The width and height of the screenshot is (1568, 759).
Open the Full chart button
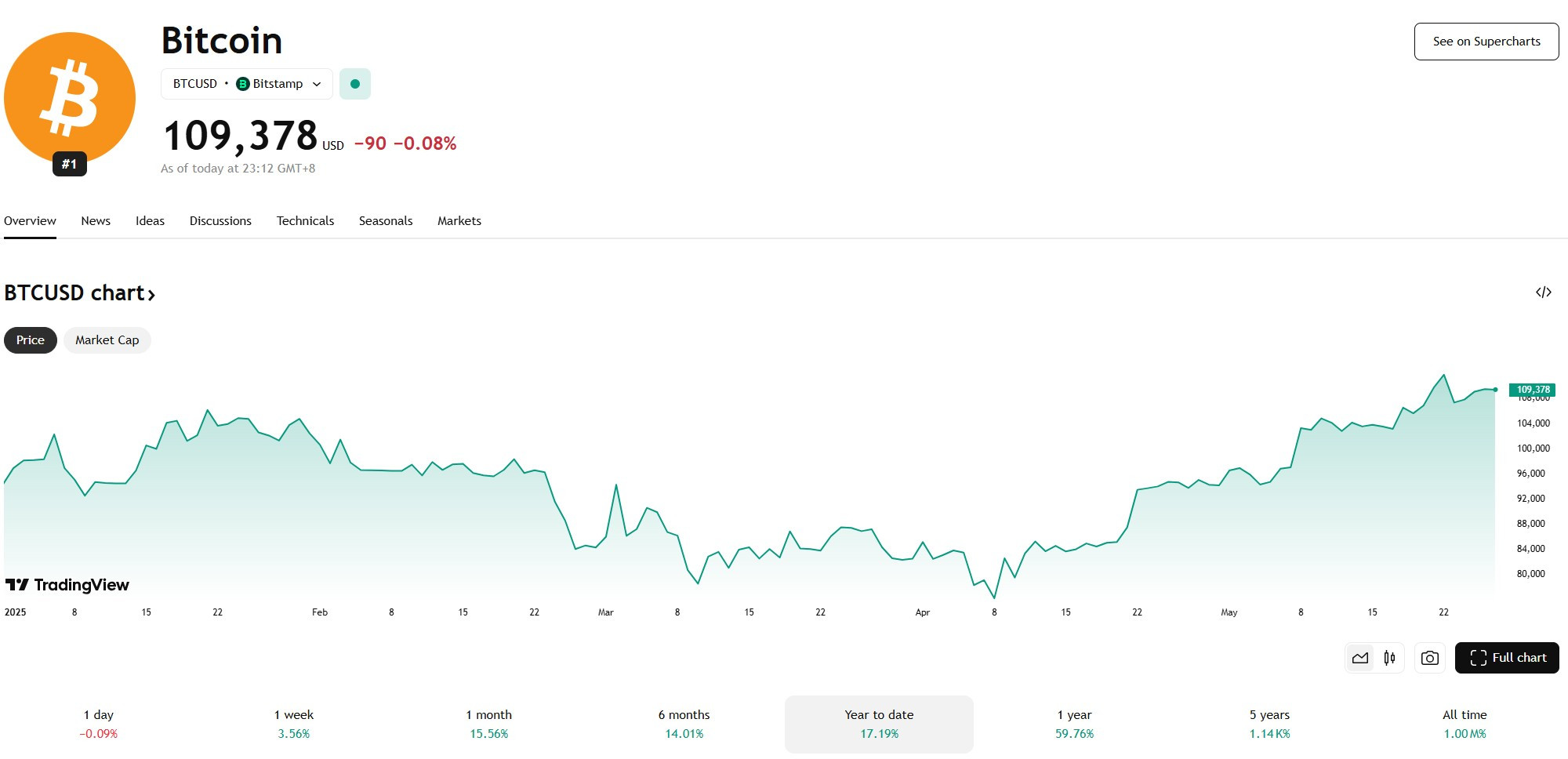pyautogui.click(x=1507, y=658)
